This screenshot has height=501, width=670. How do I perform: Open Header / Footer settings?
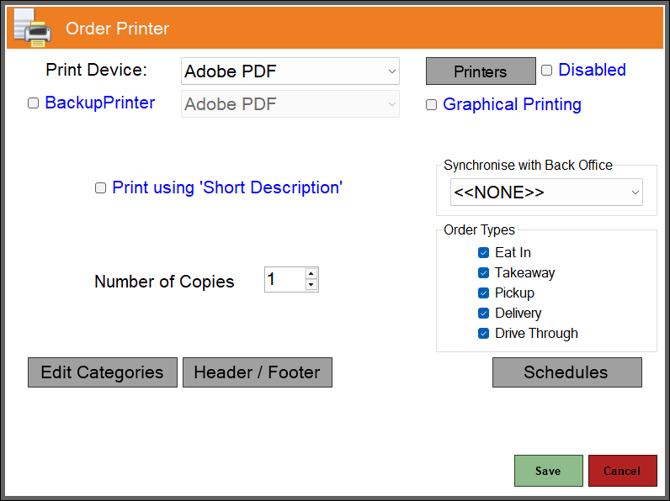point(257,372)
